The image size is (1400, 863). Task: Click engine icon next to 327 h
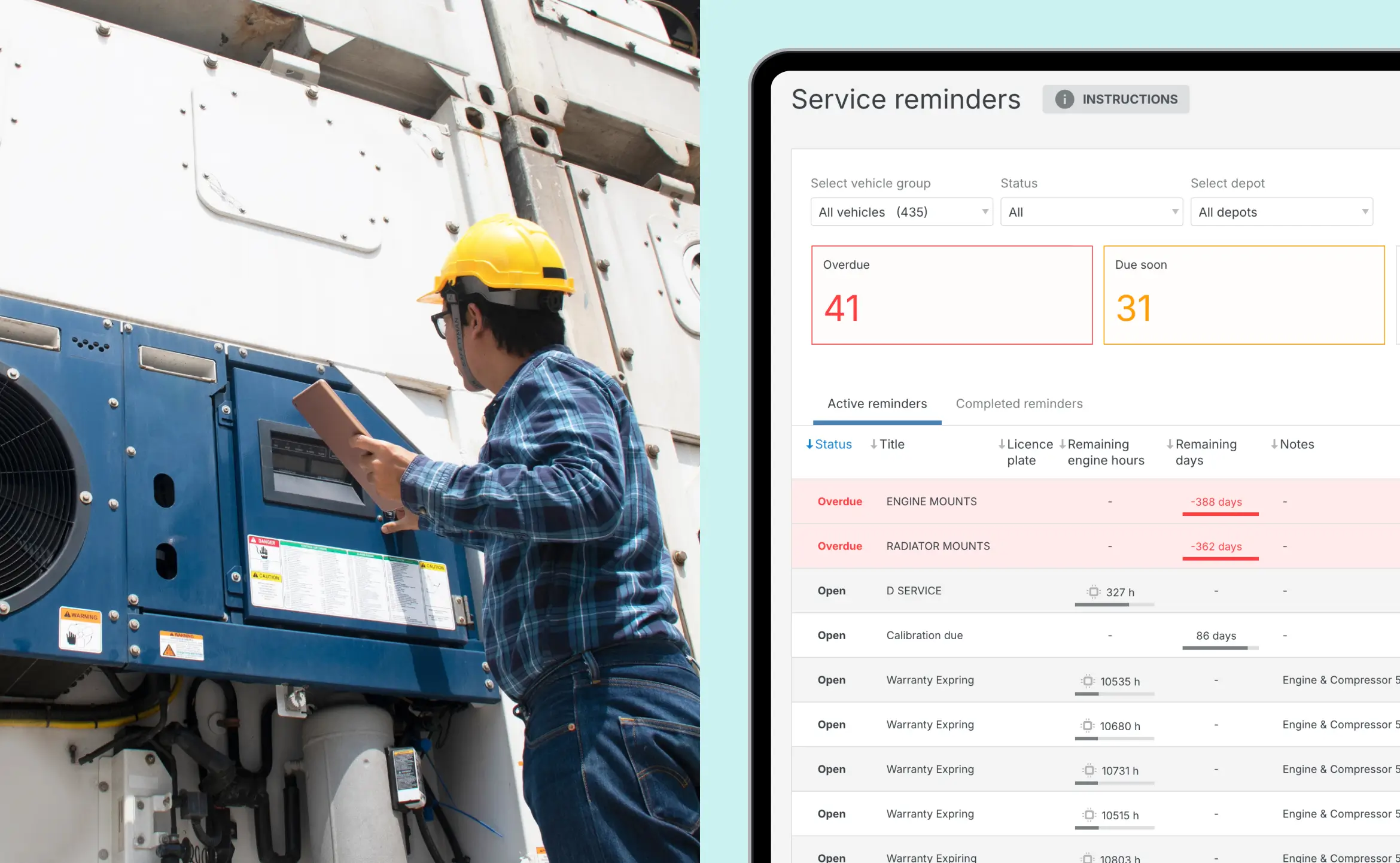point(1093,592)
